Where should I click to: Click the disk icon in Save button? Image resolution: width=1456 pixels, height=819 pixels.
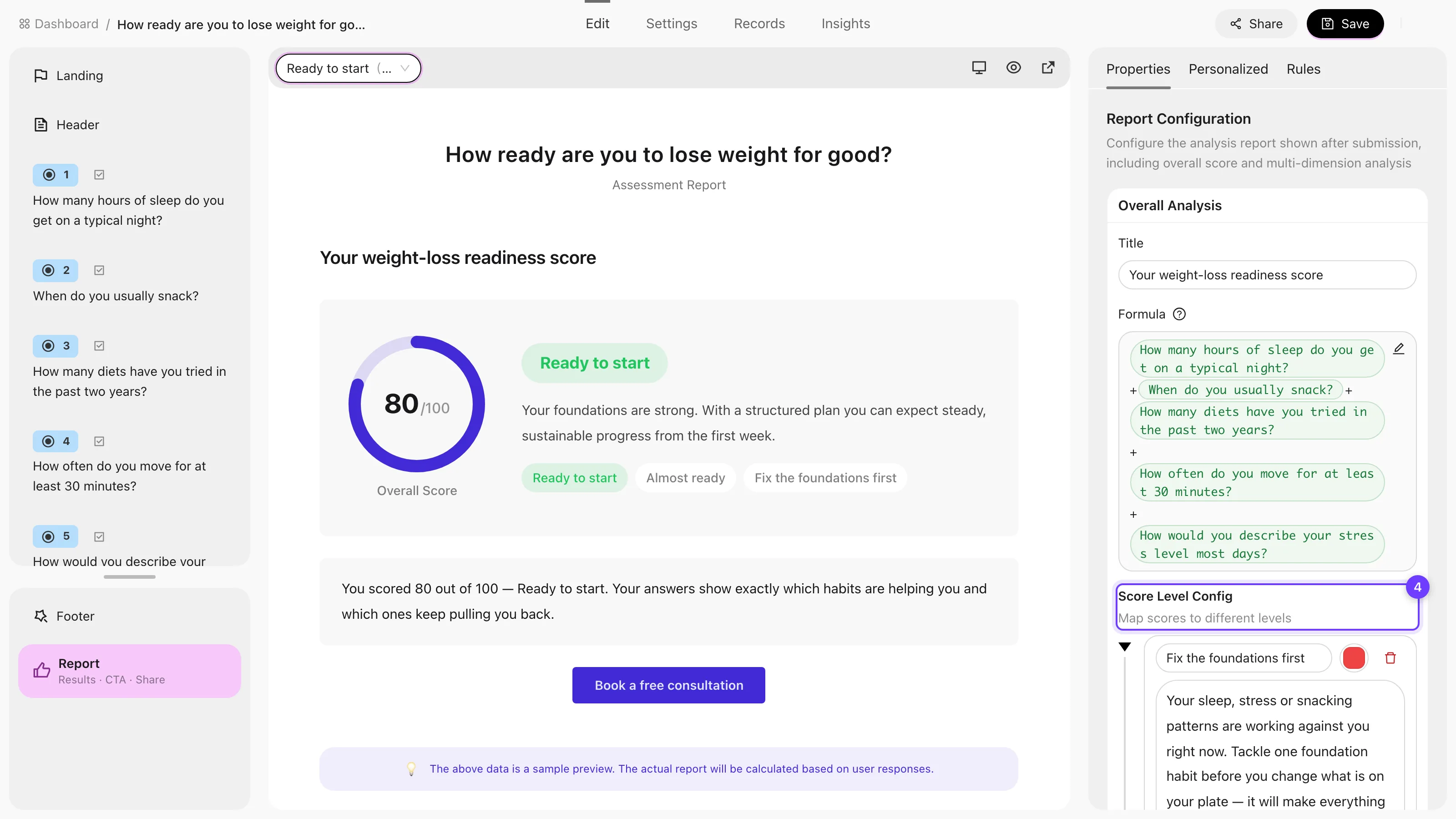point(1328,24)
